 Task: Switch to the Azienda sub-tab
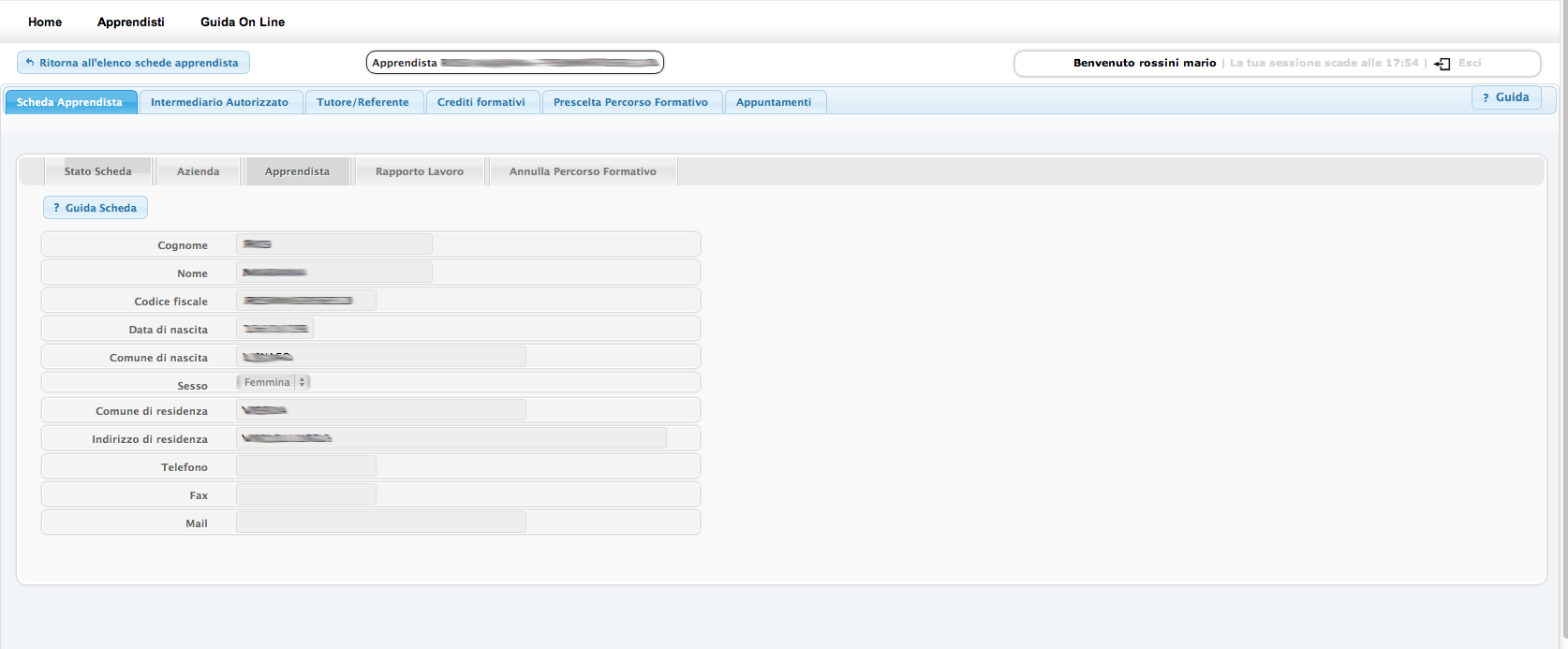pos(198,171)
